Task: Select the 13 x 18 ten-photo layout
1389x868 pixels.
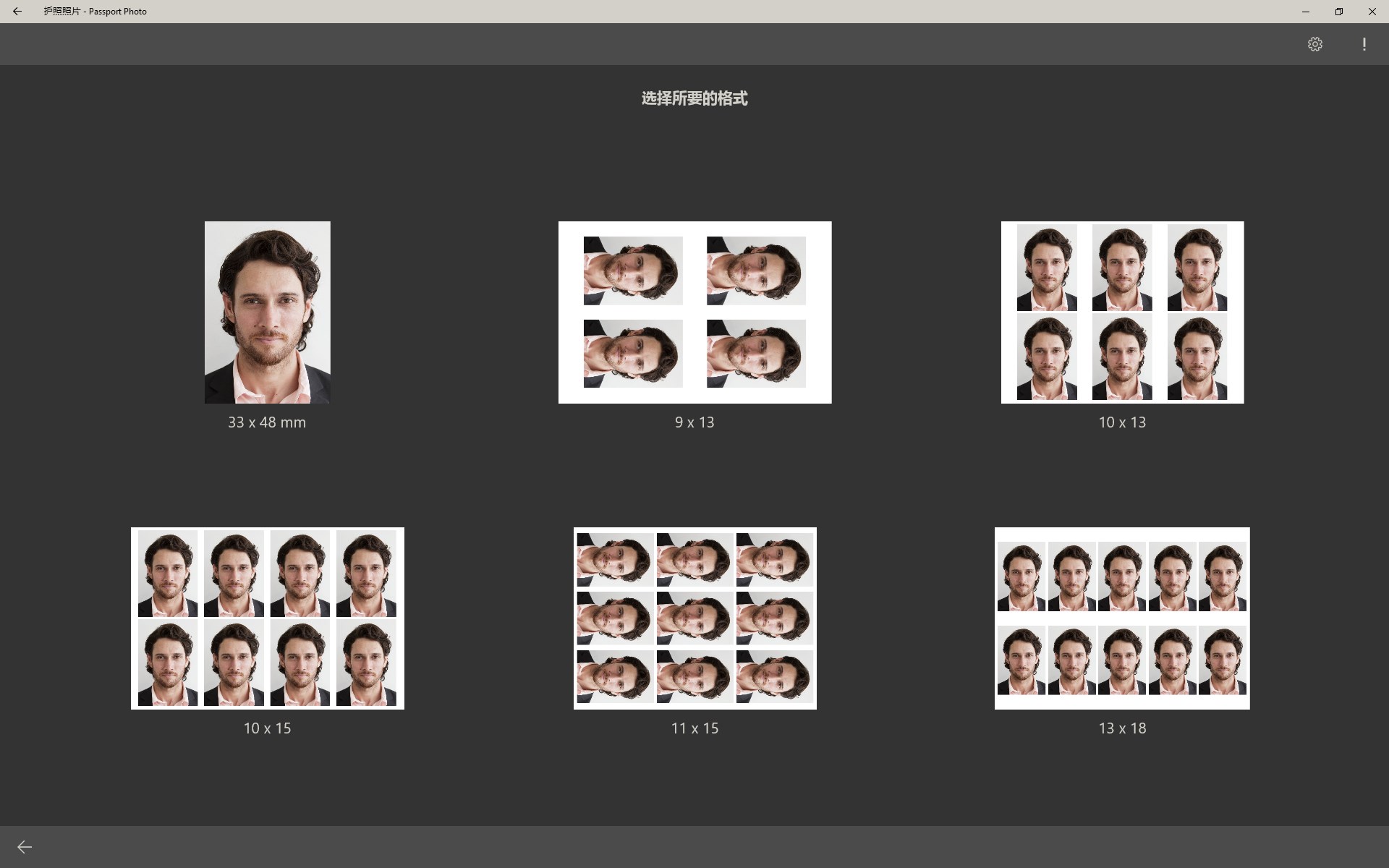Action: click(x=1121, y=618)
